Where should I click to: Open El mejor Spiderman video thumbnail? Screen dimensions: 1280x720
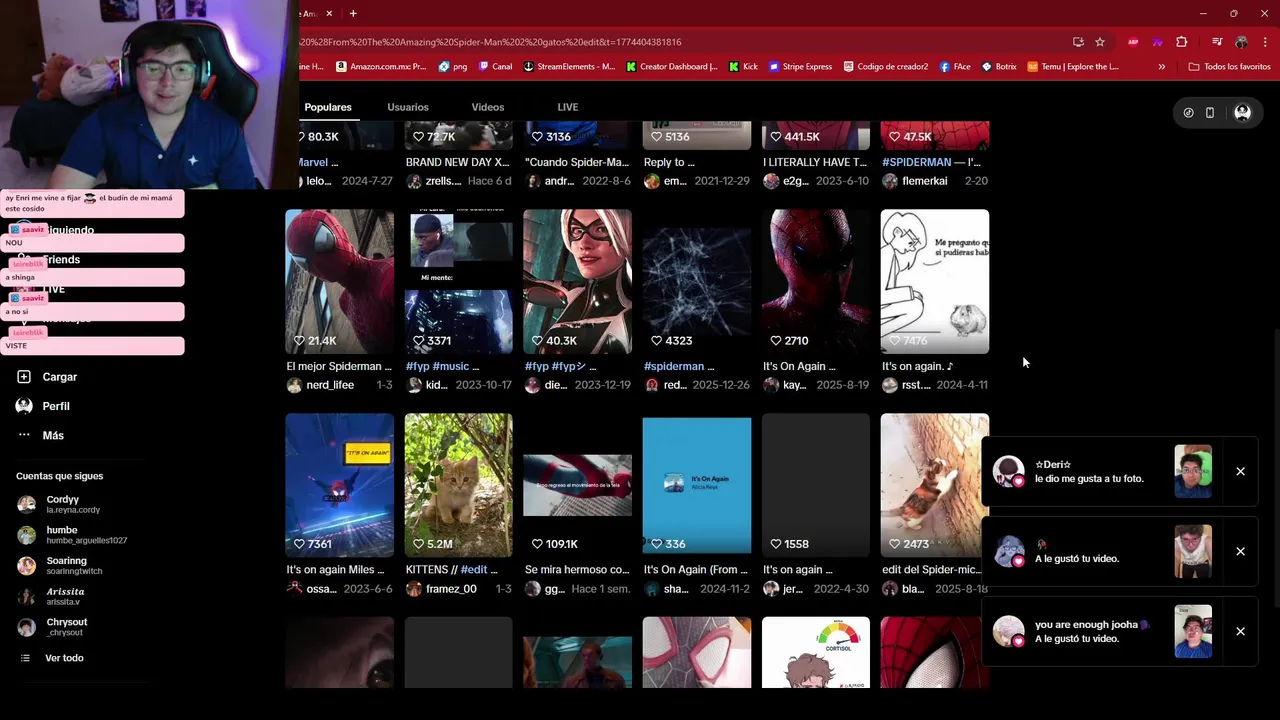[x=339, y=281]
